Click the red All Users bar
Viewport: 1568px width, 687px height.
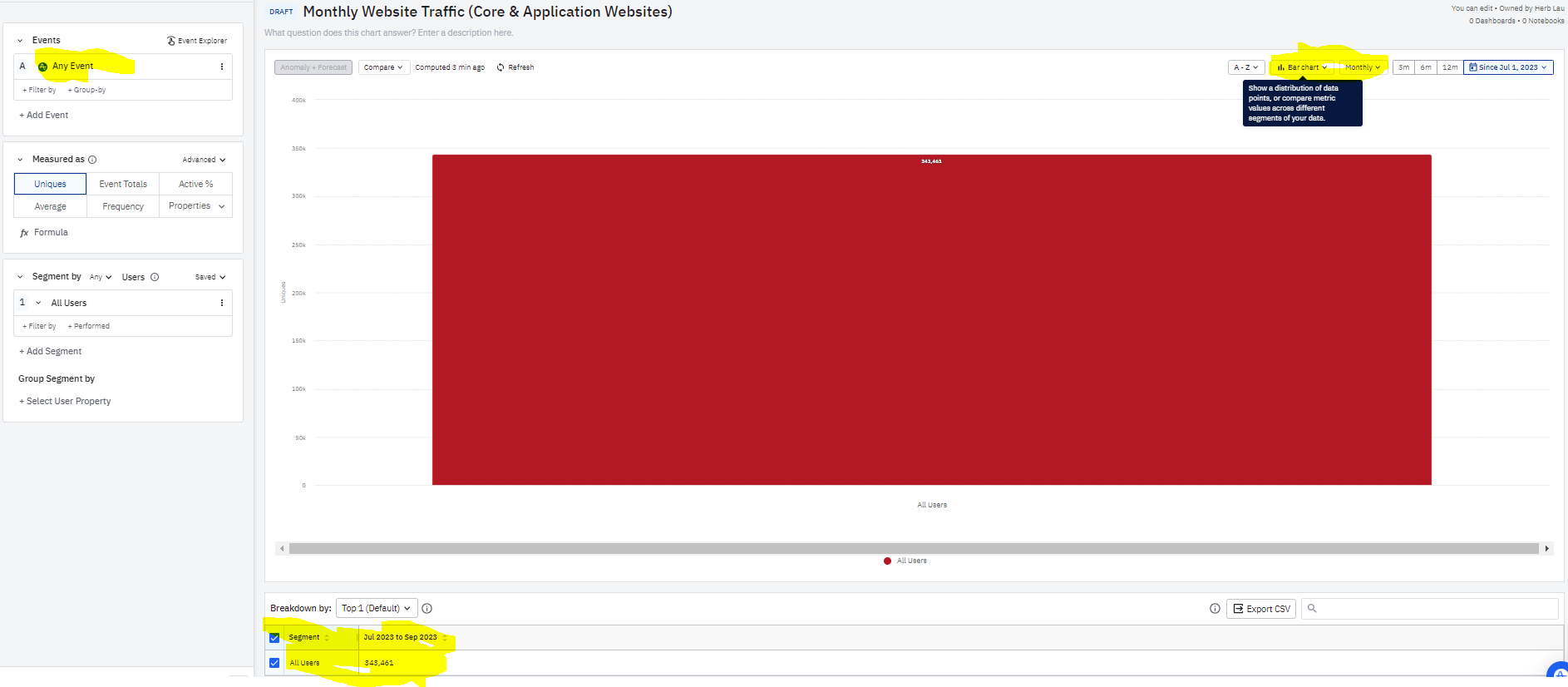point(931,319)
